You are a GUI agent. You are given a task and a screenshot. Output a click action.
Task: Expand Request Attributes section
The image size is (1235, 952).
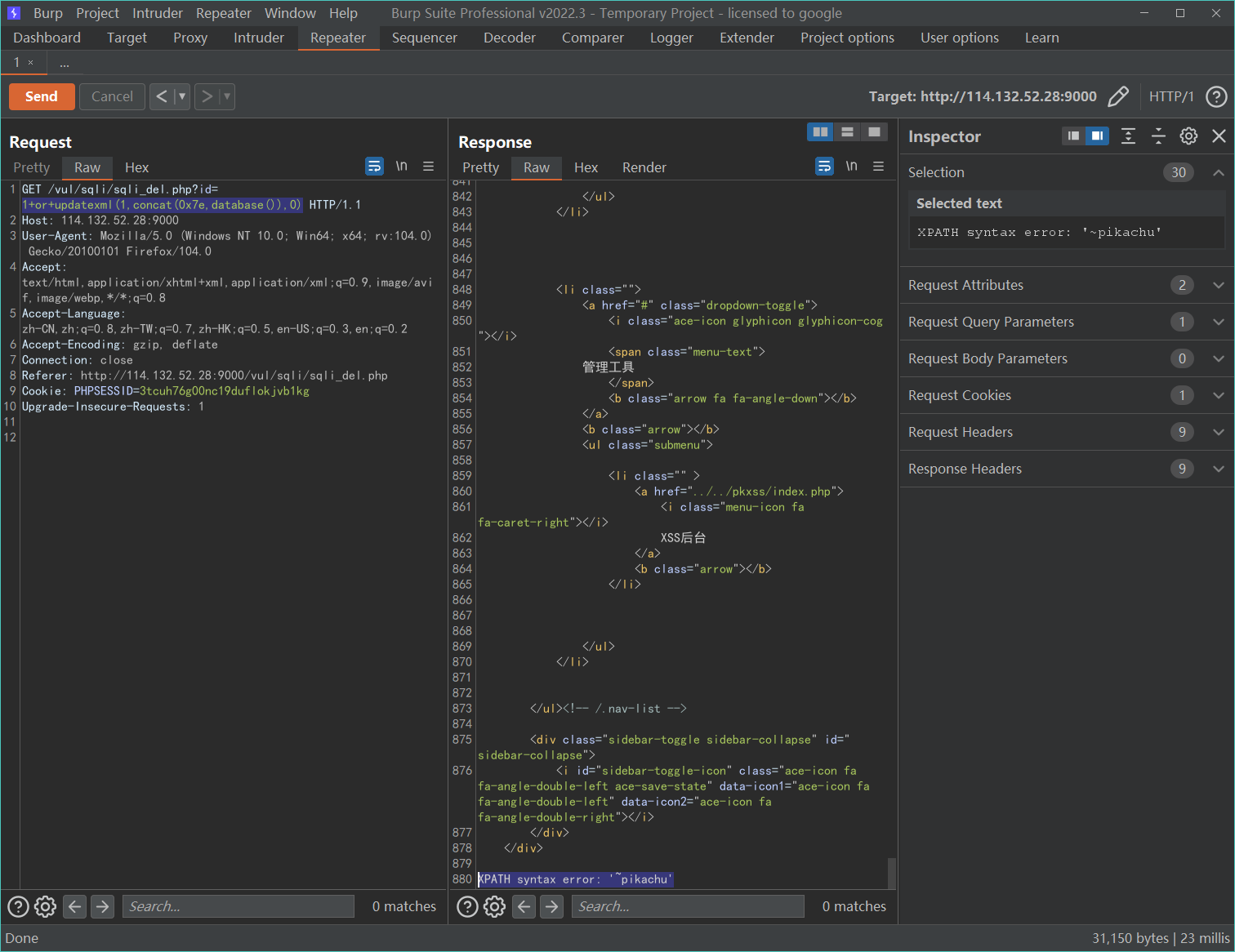(1218, 285)
